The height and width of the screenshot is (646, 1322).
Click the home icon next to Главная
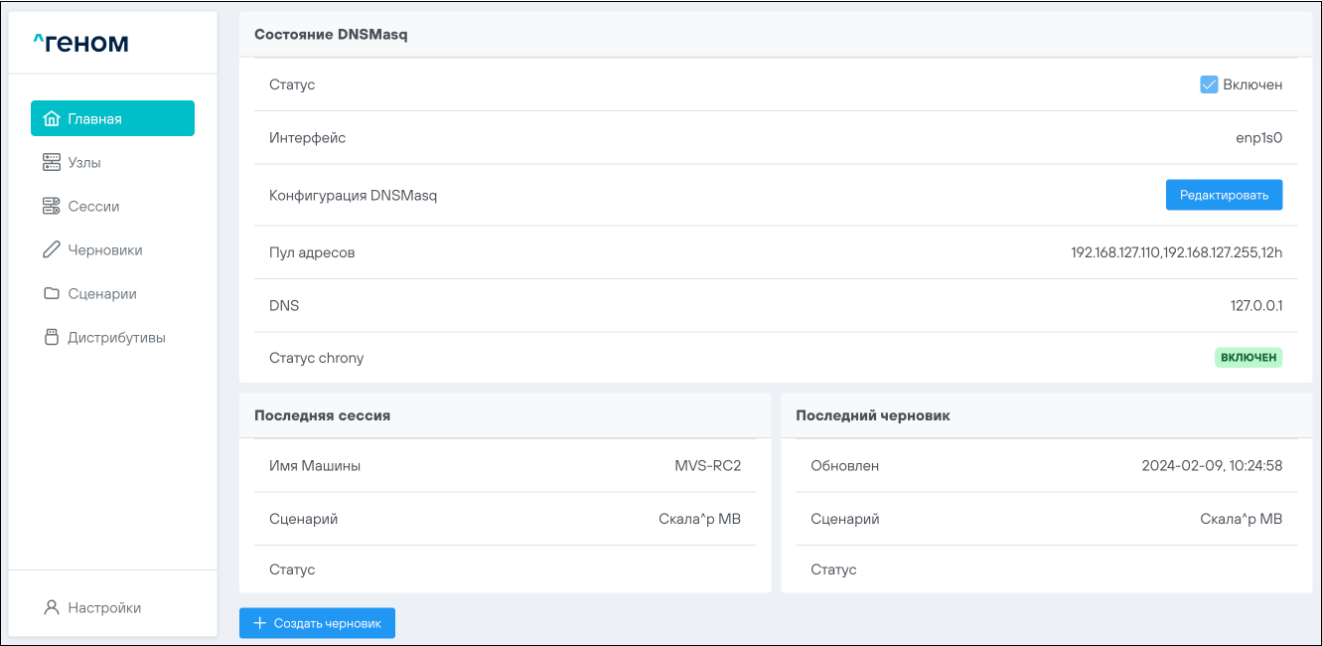(53, 119)
